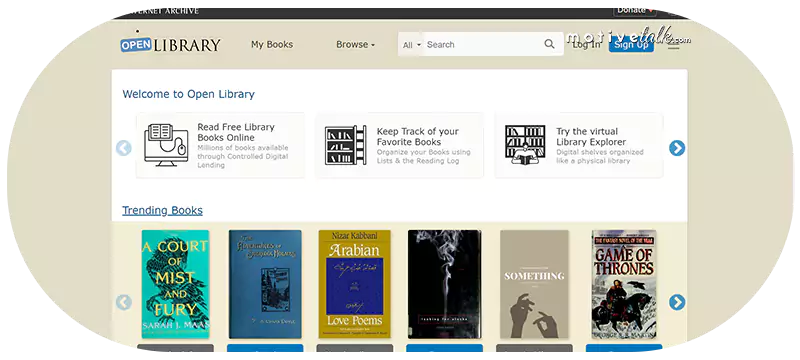Screen dimensions: 800x360
Task: Open A Court of Mist and Fury cover
Action: [x=175, y=284]
